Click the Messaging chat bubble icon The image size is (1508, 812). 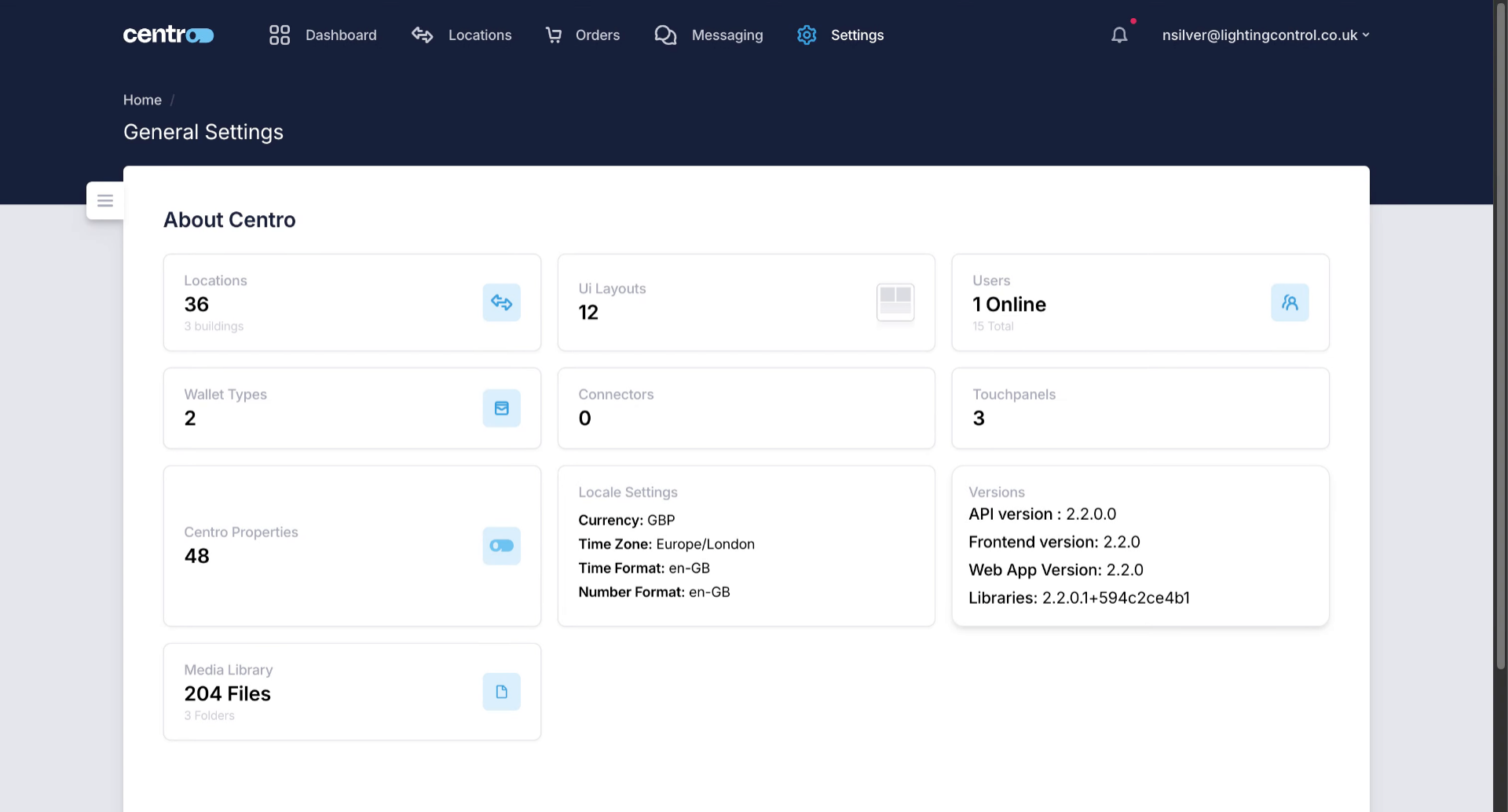pos(666,35)
